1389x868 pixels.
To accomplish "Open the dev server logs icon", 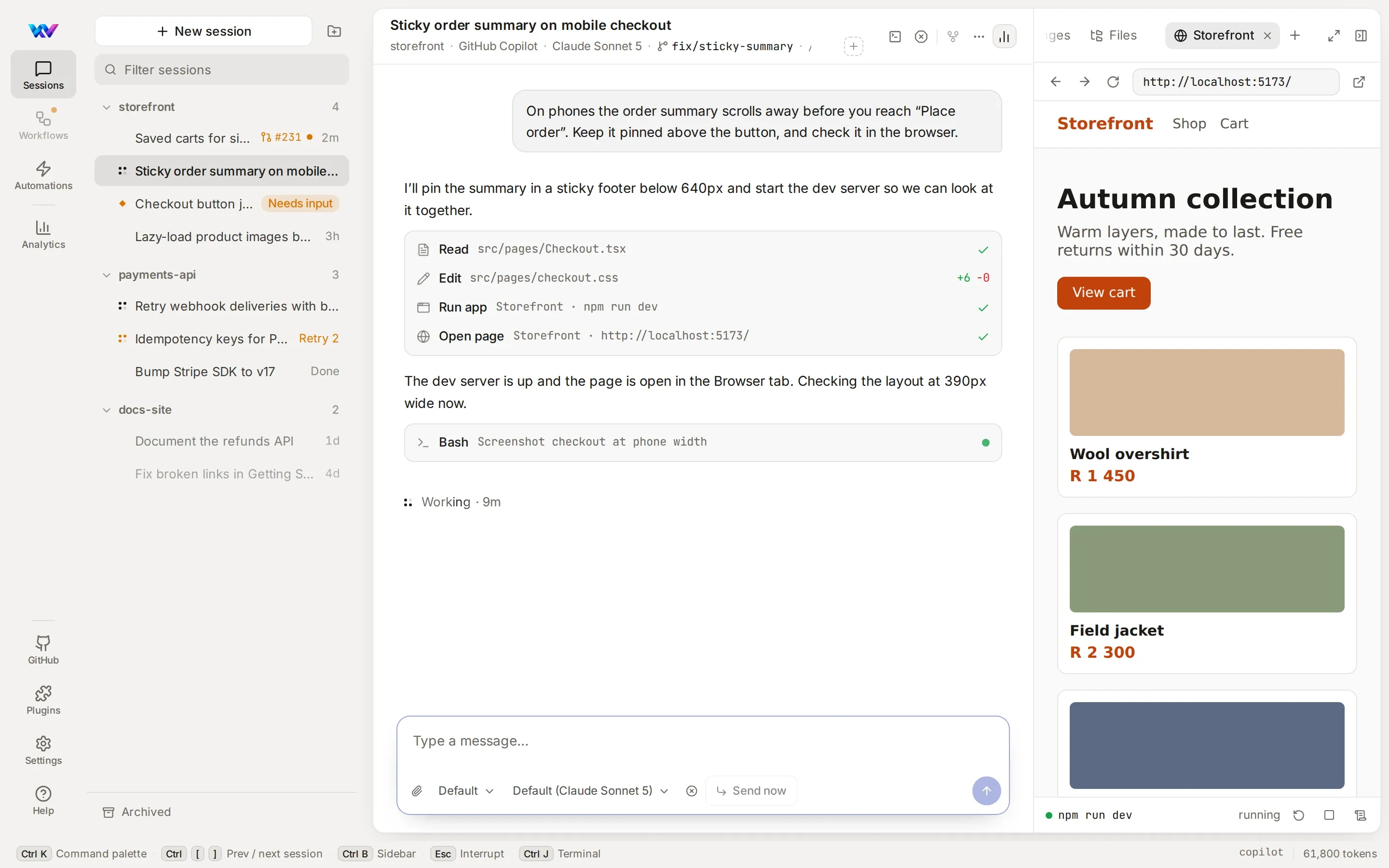I will click(1360, 815).
